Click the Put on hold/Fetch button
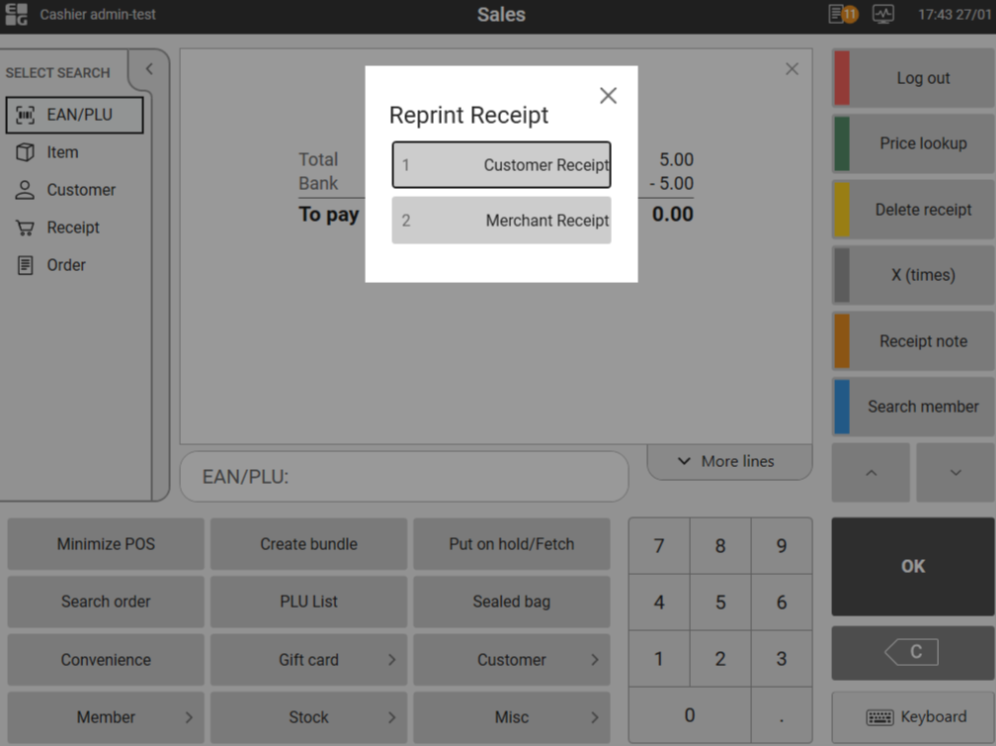The height and width of the screenshot is (746, 996). (x=511, y=544)
